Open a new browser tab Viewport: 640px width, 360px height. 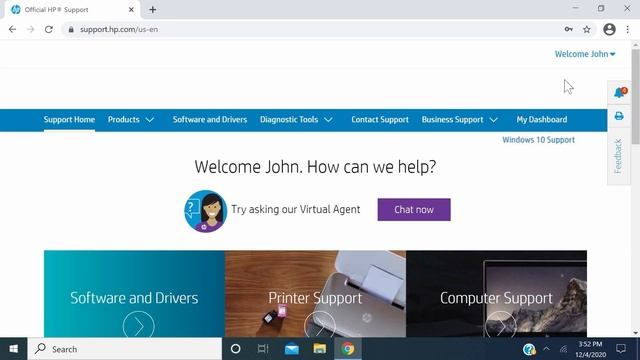[x=153, y=9]
